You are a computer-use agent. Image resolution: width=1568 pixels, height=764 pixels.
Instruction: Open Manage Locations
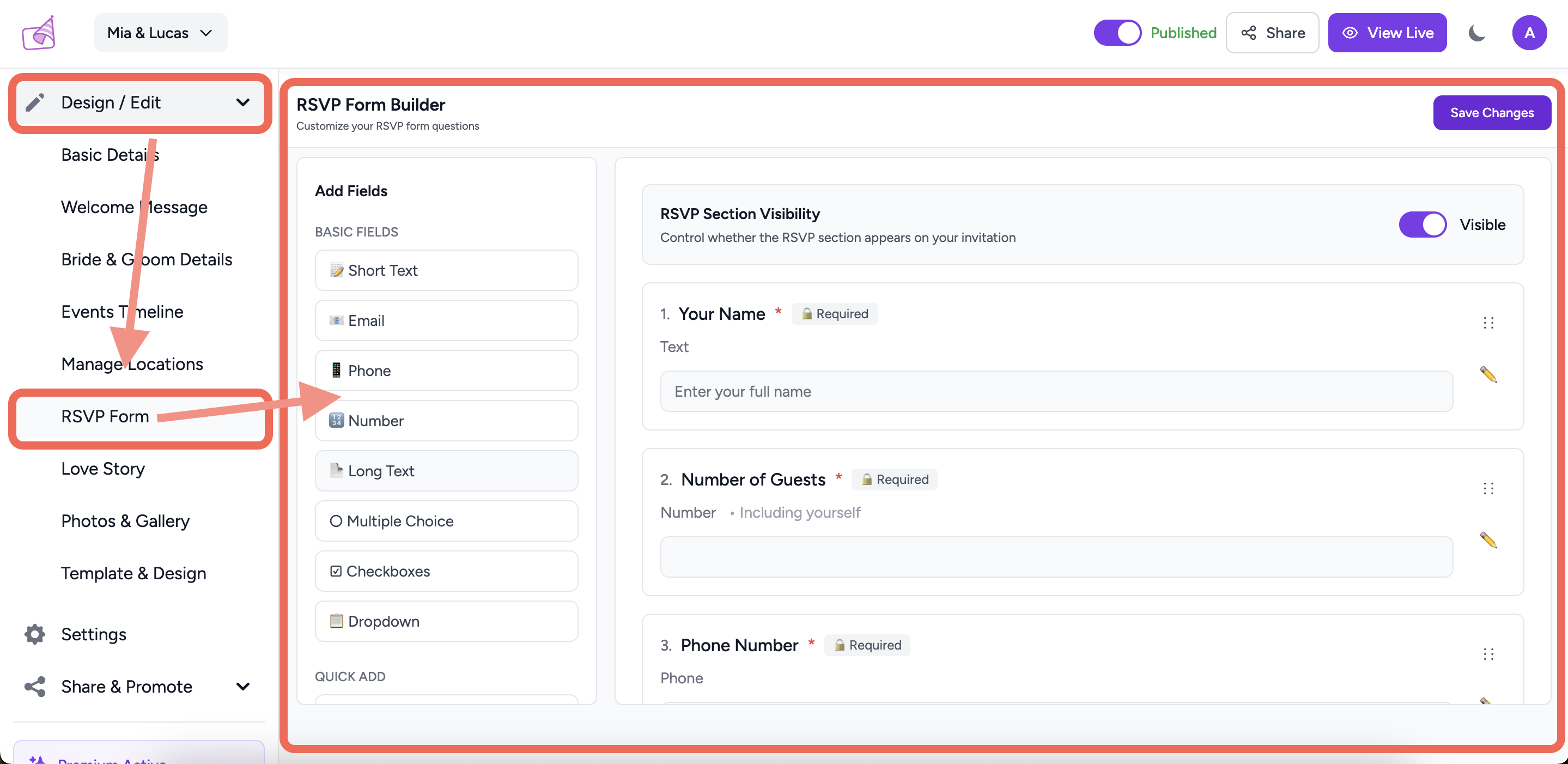pos(132,364)
